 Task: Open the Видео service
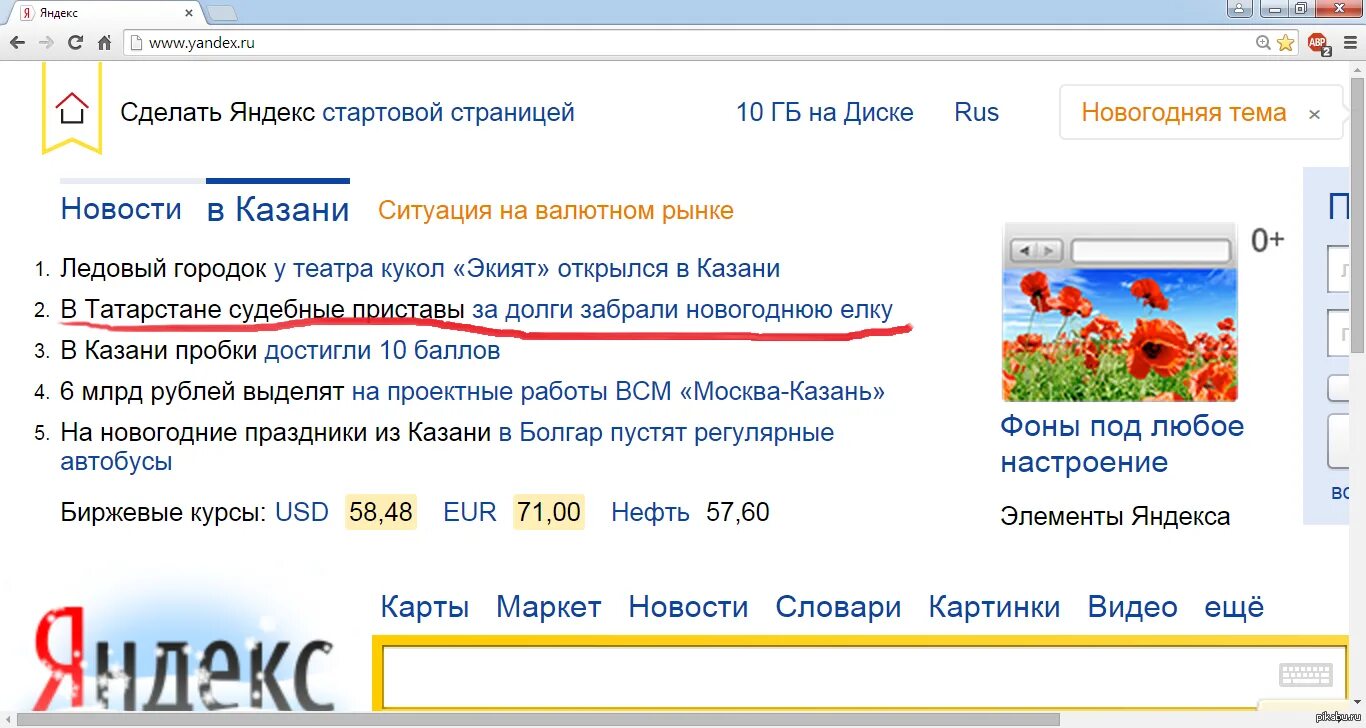(1132, 607)
